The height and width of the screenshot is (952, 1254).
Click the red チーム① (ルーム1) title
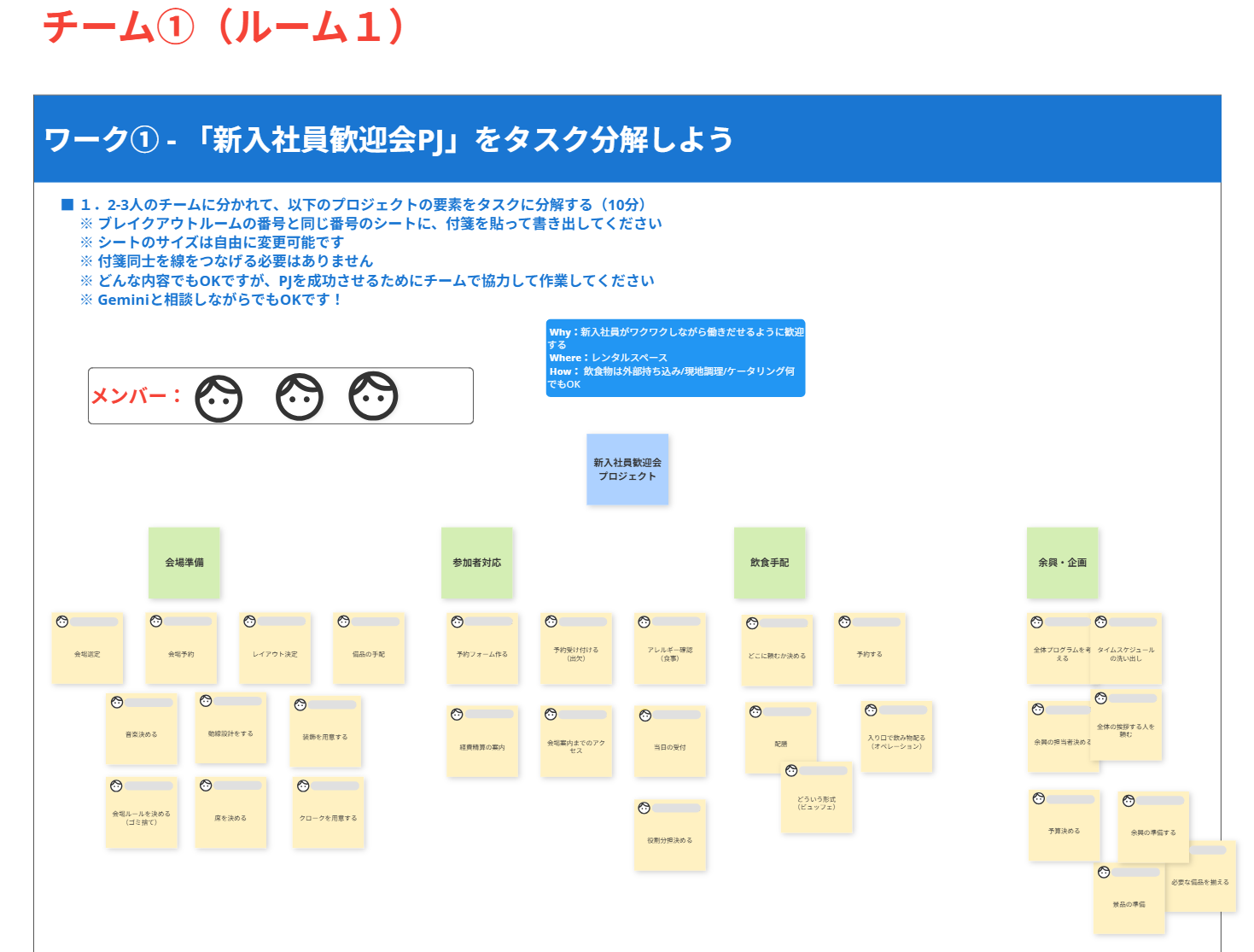[224, 27]
